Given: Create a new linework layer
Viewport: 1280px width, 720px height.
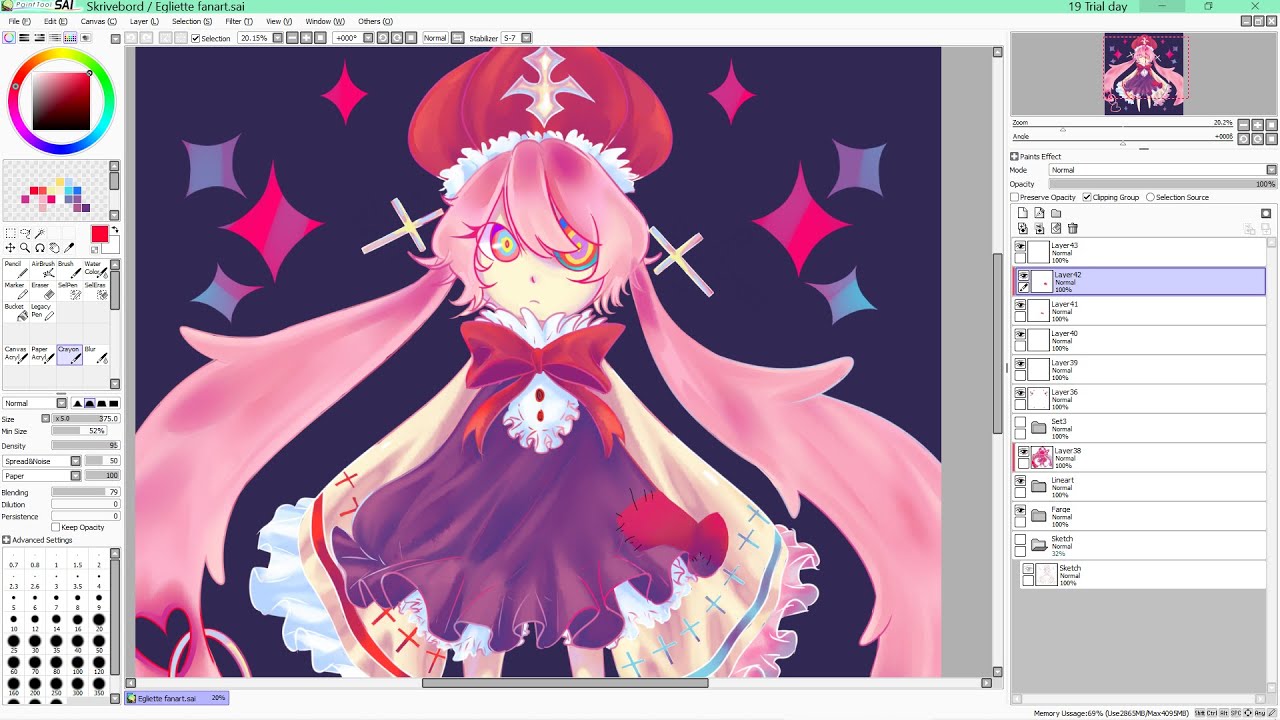Looking at the screenshot, I should click(x=1039, y=213).
